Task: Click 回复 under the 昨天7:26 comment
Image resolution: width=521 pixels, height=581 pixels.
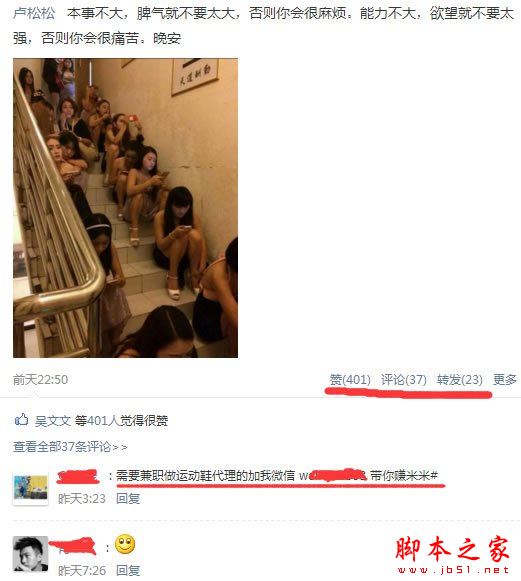Action: point(128,570)
